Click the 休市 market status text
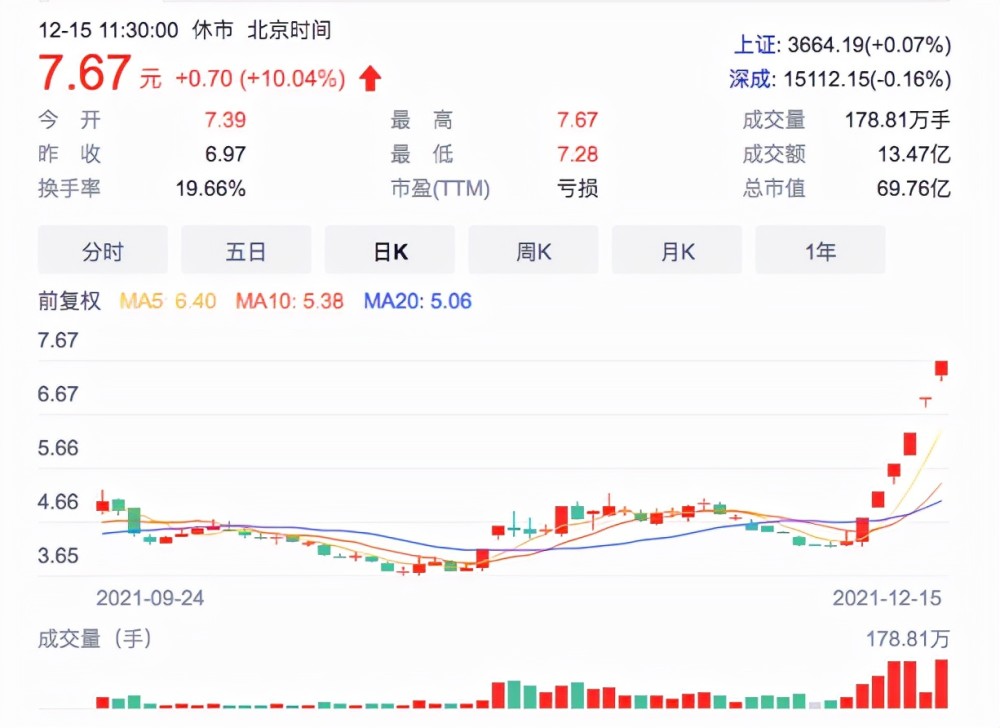Viewport: 1000px width, 728px height. [x=213, y=30]
